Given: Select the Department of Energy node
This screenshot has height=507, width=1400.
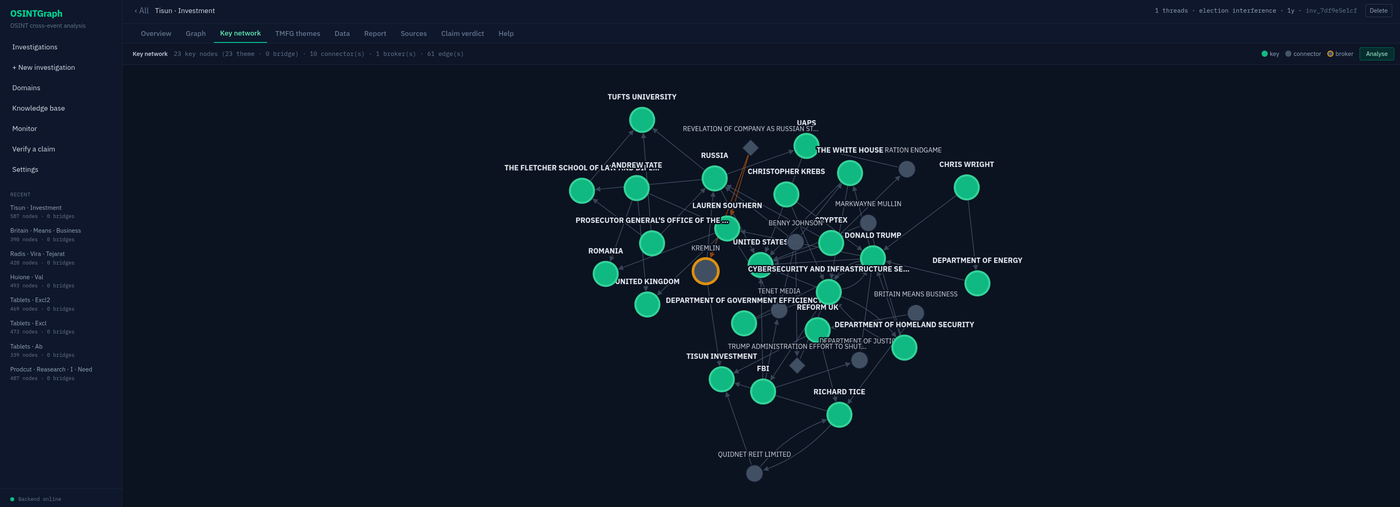Looking at the screenshot, I should pyautogui.click(x=977, y=283).
